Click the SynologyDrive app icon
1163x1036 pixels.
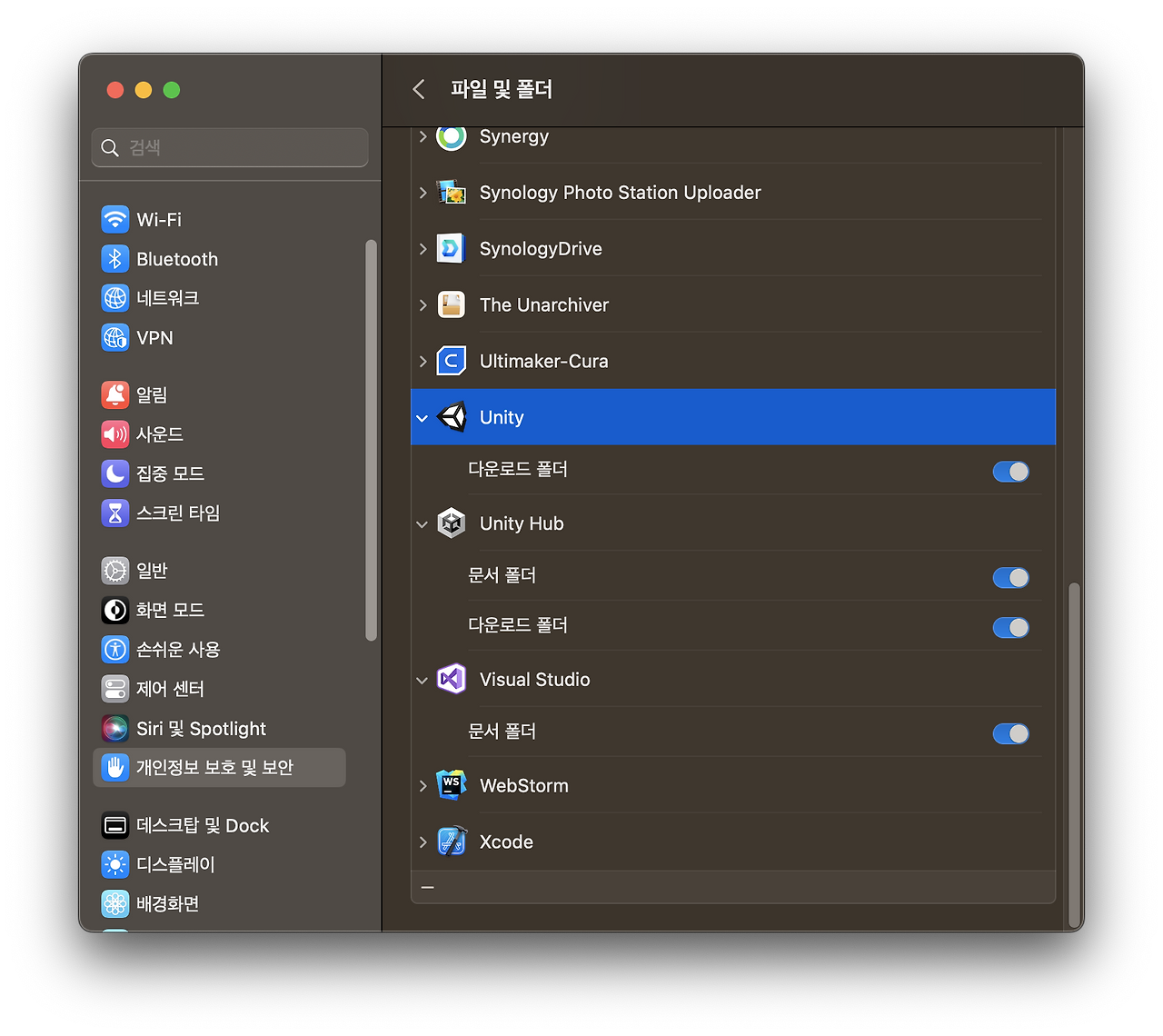tap(452, 249)
